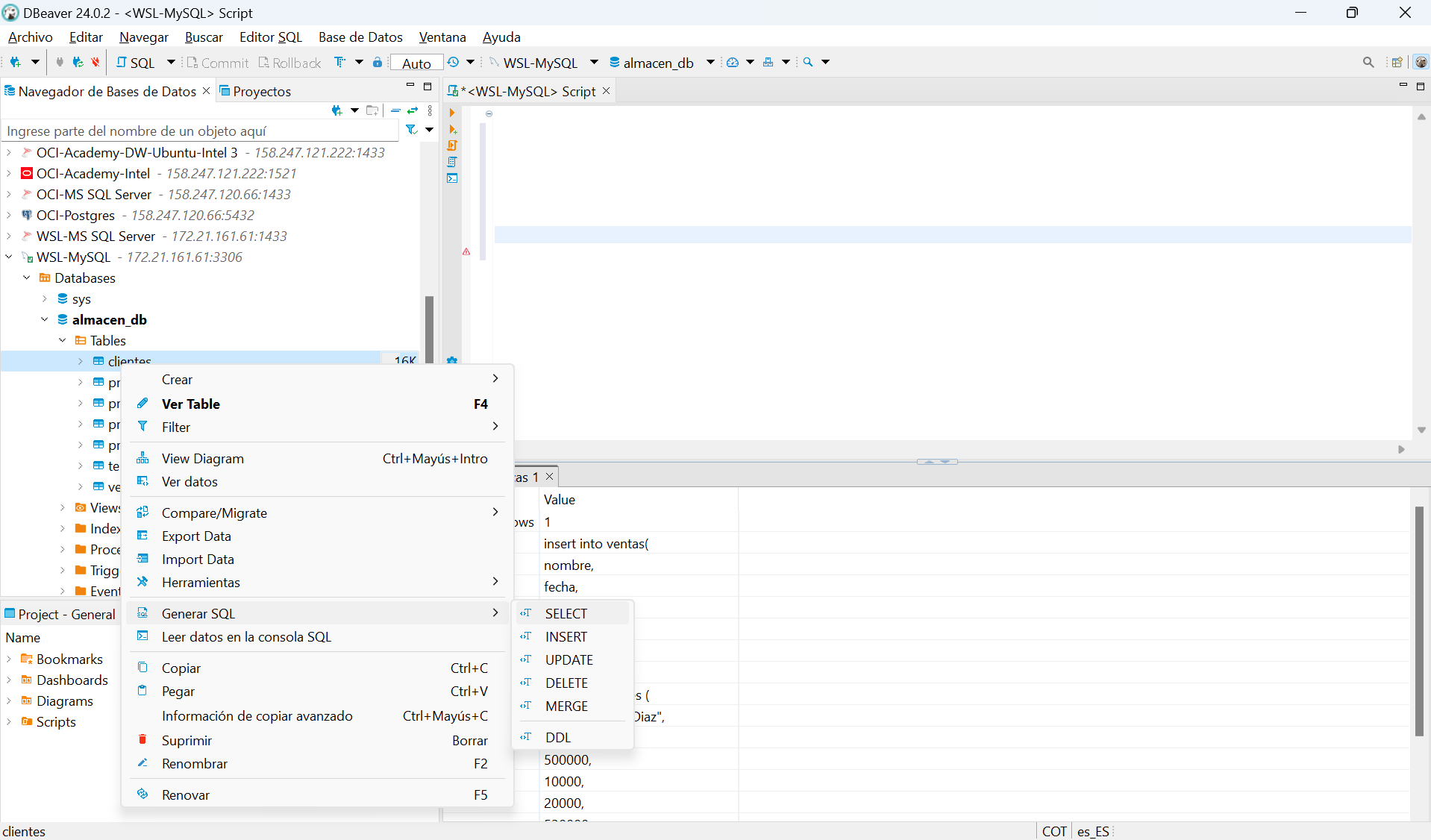The width and height of the screenshot is (1431, 840).
Task: Collapse the WSL-MySQL connection node
Action: pyautogui.click(x=9, y=257)
